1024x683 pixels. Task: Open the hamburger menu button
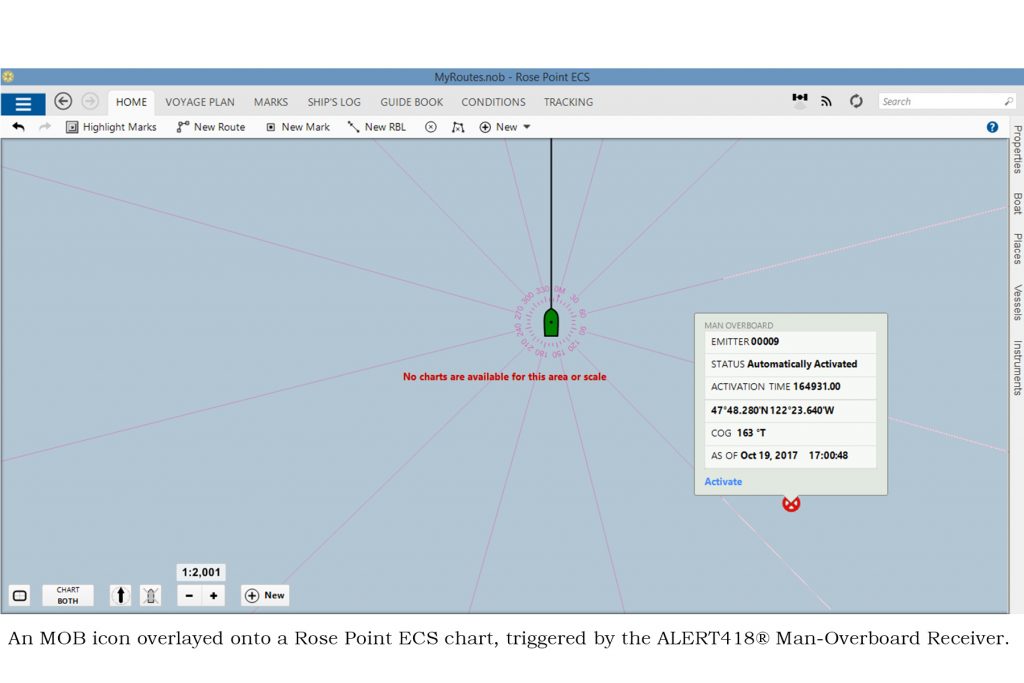click(x=22, y=101)
